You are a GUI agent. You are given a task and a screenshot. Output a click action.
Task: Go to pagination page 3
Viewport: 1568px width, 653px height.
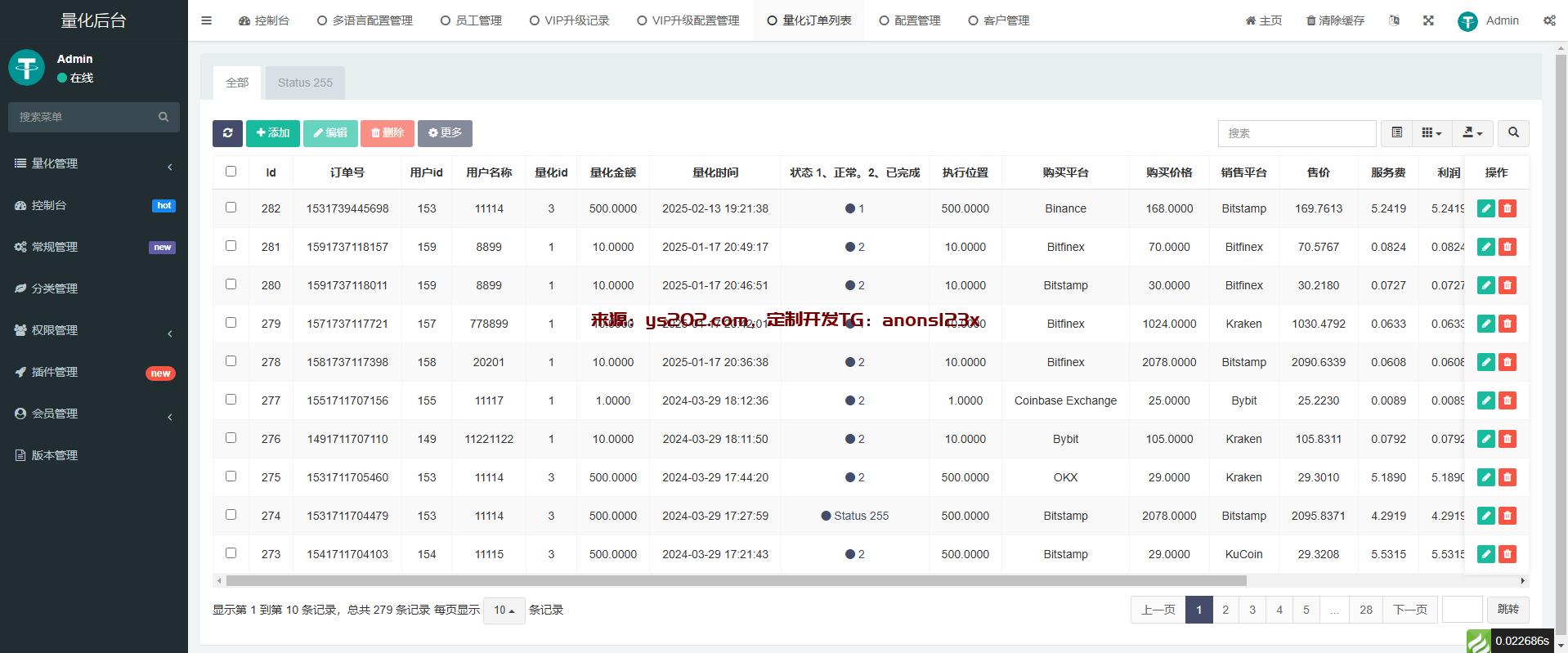pos(1252,610)
